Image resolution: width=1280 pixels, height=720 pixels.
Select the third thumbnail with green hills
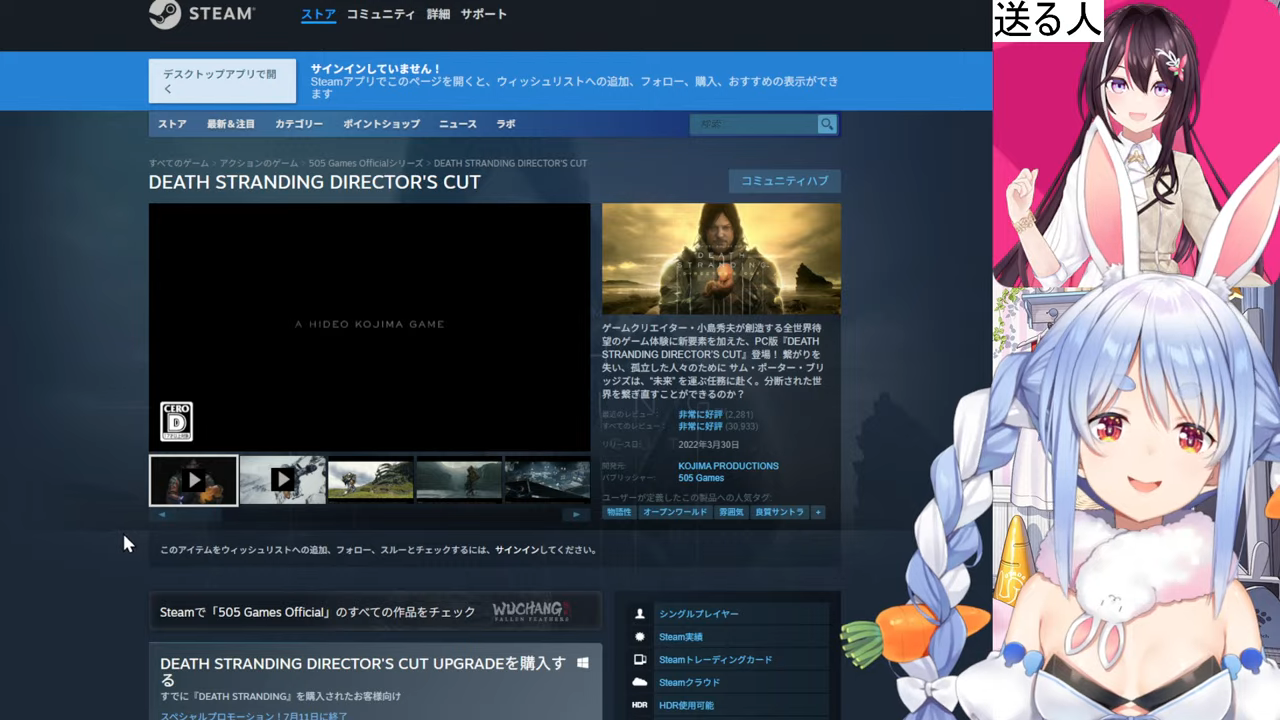pyautogui.click(x=371, y=480)
